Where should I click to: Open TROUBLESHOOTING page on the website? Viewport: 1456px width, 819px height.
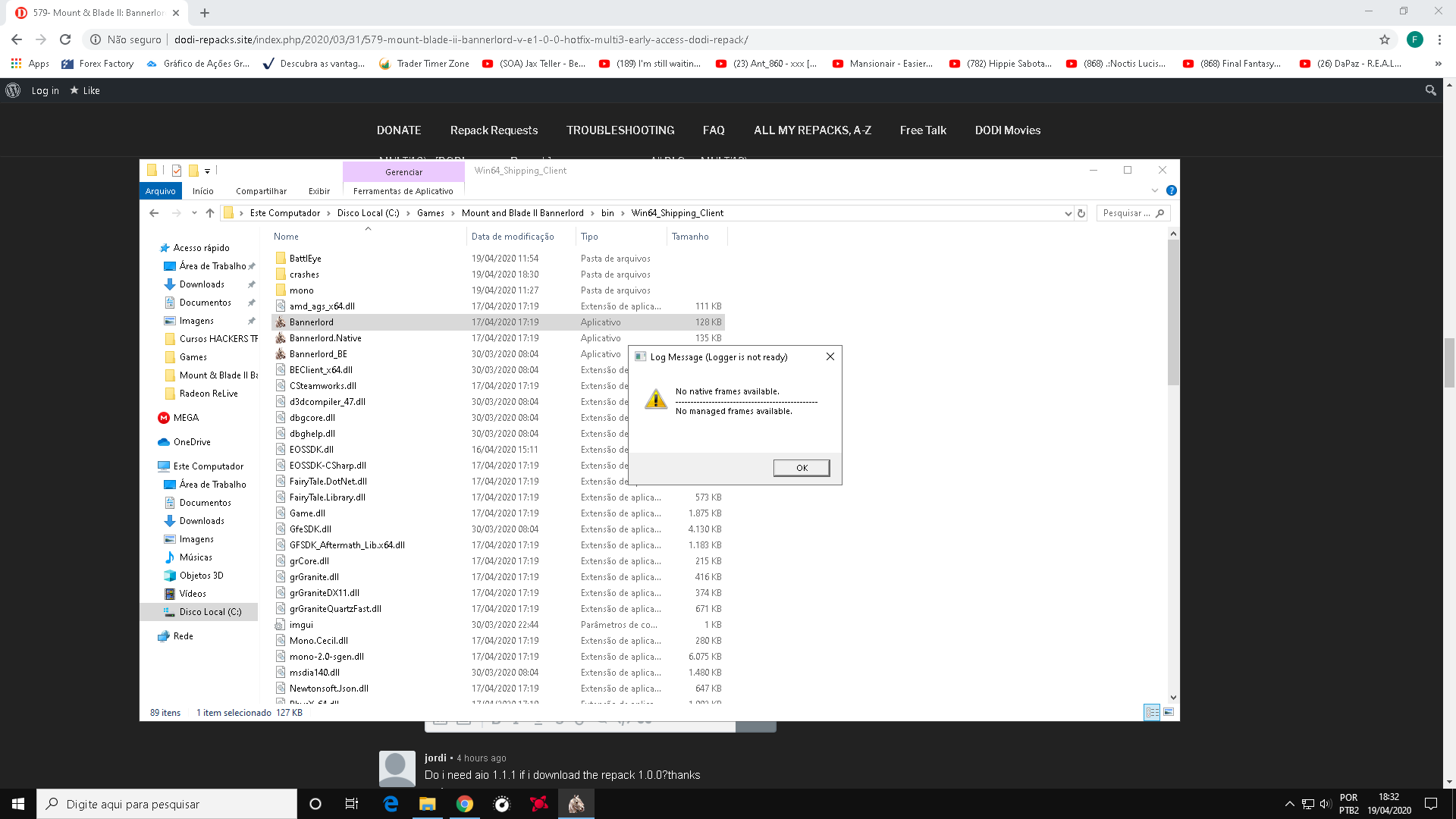click(620, 130)
